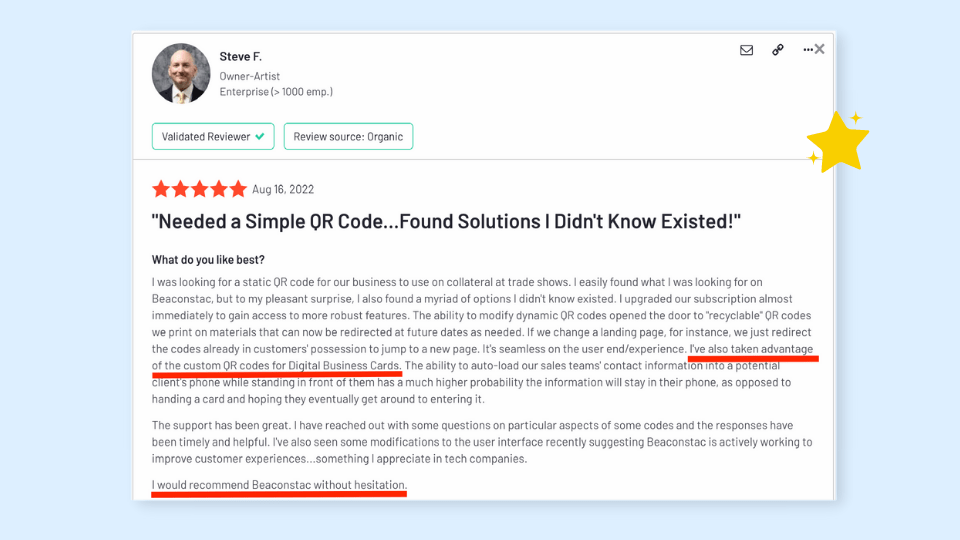960x540 pixels.
Task: Click the first red rating star
Action: point(161,189)
